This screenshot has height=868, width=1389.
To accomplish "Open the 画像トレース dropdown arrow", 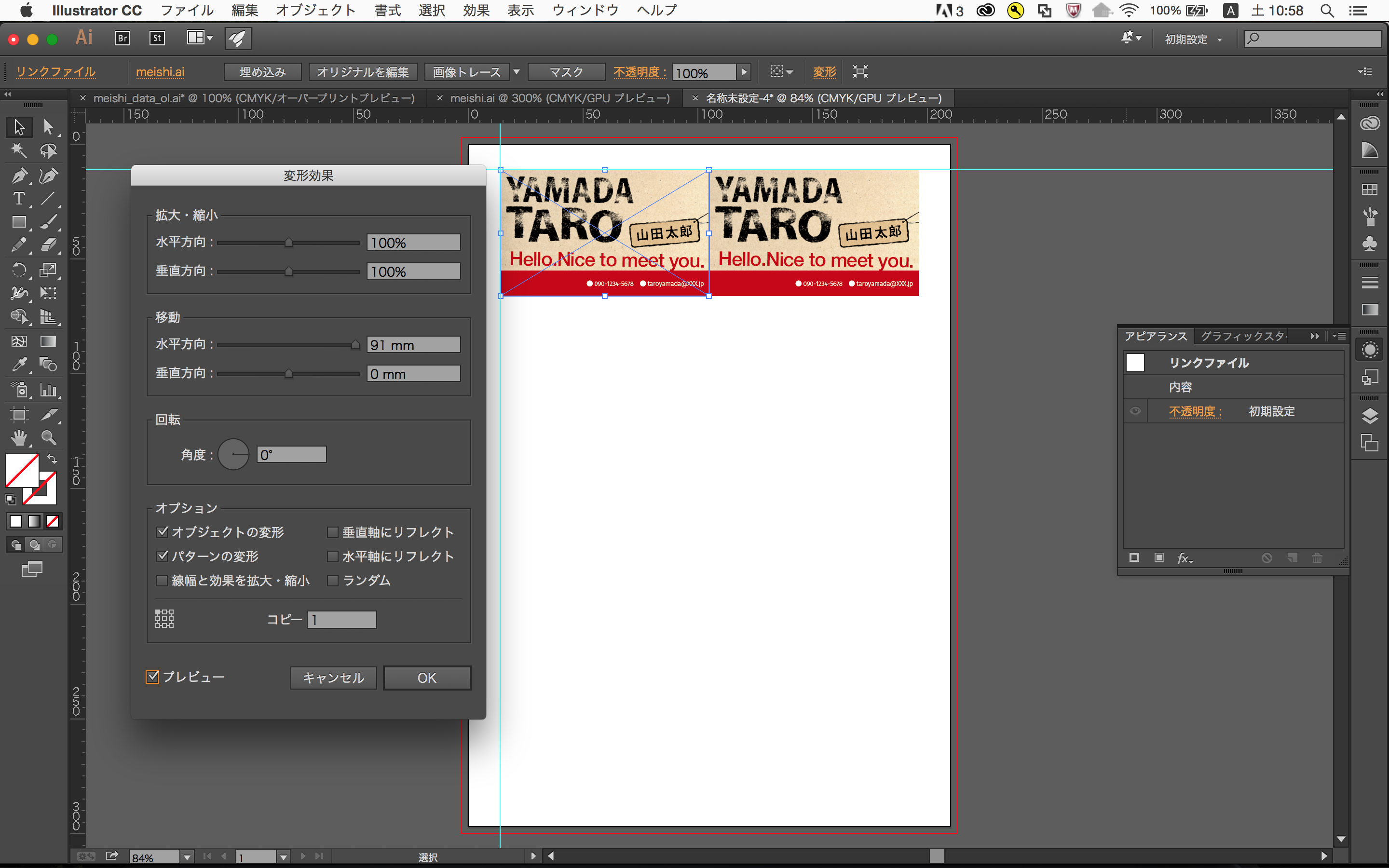I will [x=517, y=72].
